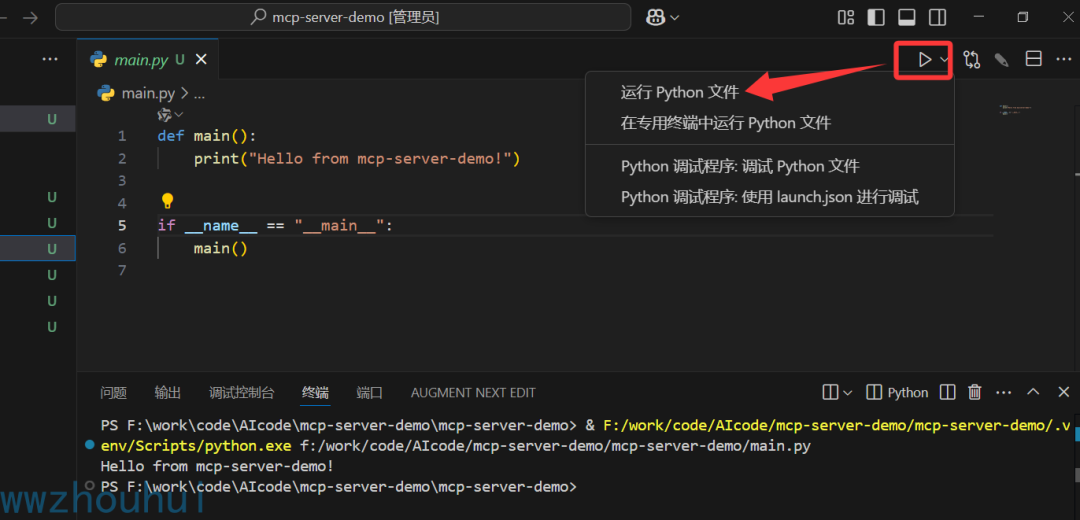Click the yellow lightbulb code action icon
1080x520 pixels.
[x=168, y=201]
